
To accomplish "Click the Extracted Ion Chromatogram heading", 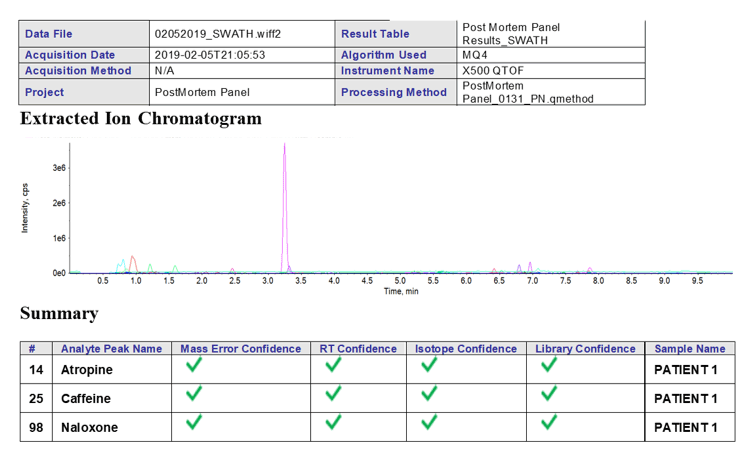I will tap(141, 119).
